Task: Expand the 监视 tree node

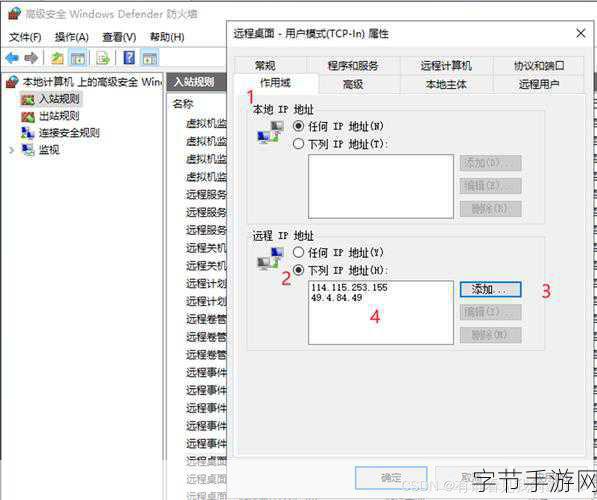Action: (11, 150)
